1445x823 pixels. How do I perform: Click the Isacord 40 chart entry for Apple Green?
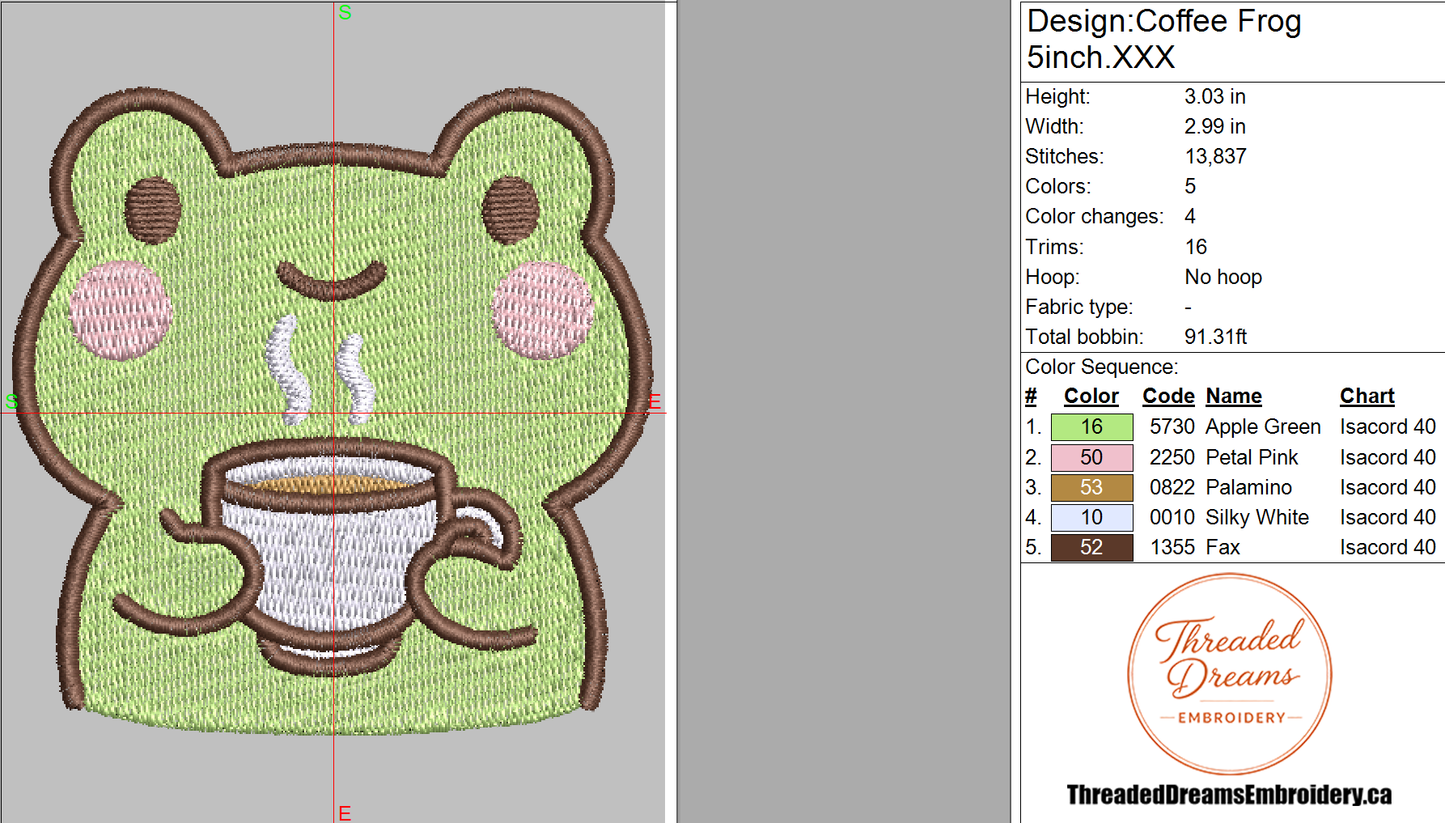pyautogui.click(x=1388, y=427)
